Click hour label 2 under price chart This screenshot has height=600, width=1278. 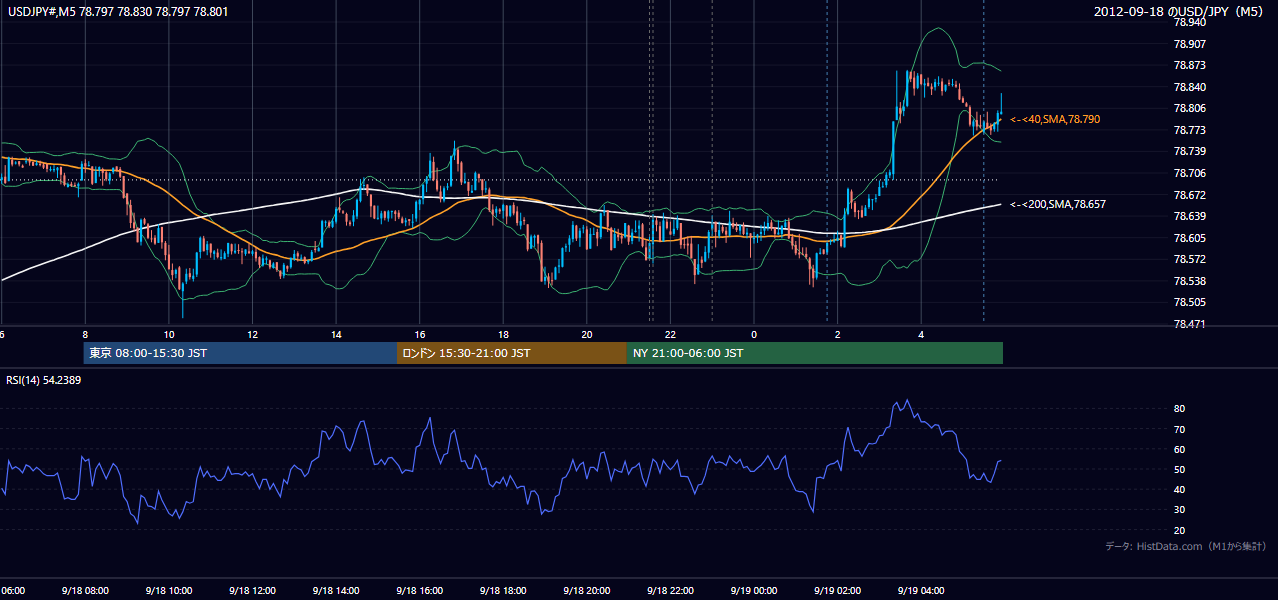838,335
